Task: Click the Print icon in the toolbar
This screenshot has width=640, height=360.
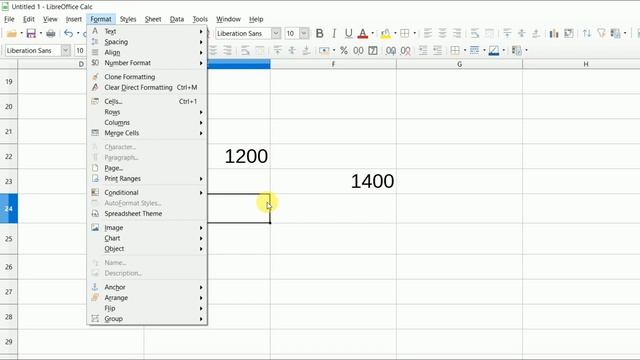Action: [51, 33]
